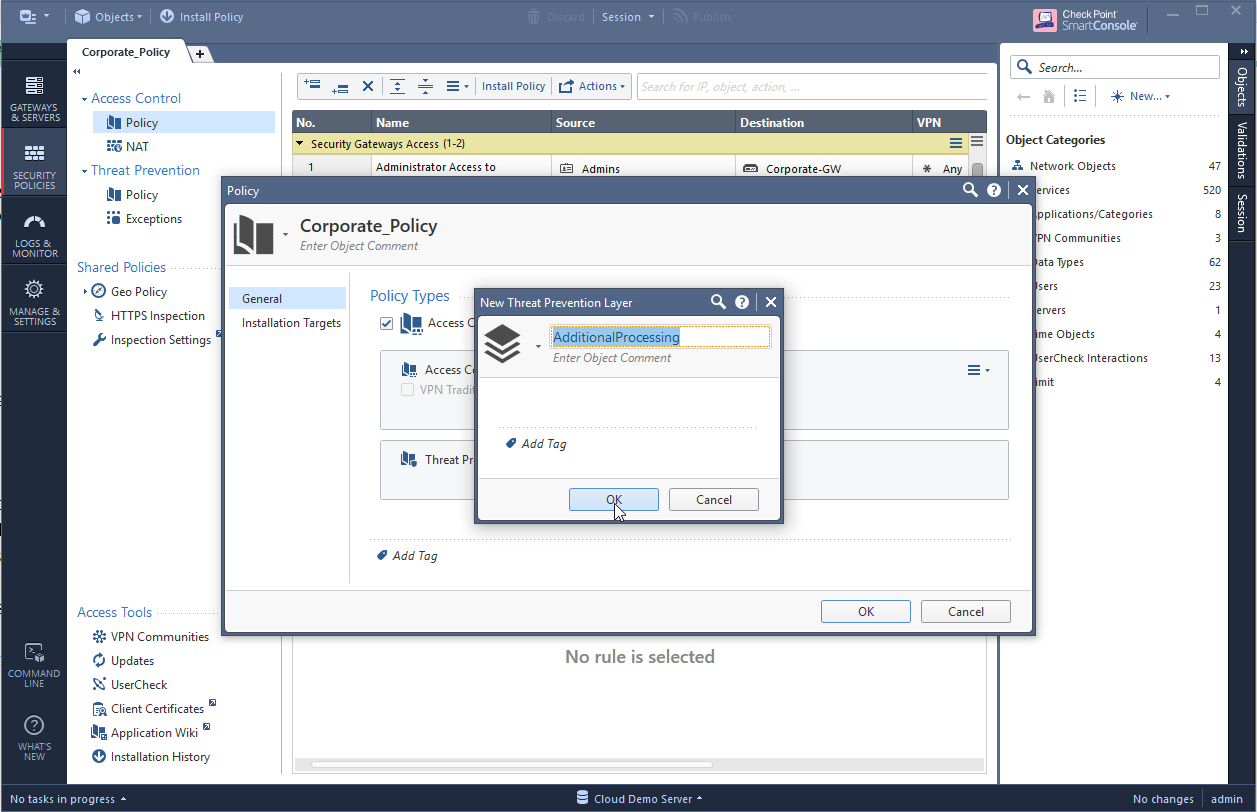1257x812 pixels.
Task: Click Install Policy in top bar
Action: (x=201, y=16)
